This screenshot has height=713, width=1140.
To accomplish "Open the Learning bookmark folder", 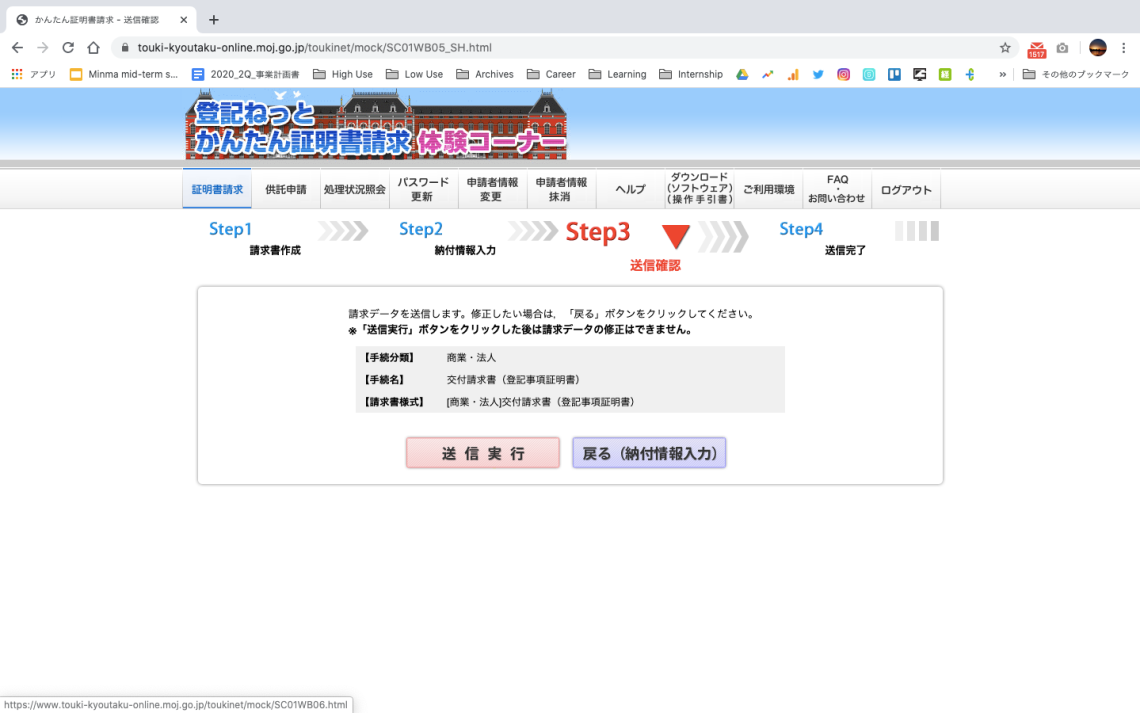I will 617,74.
